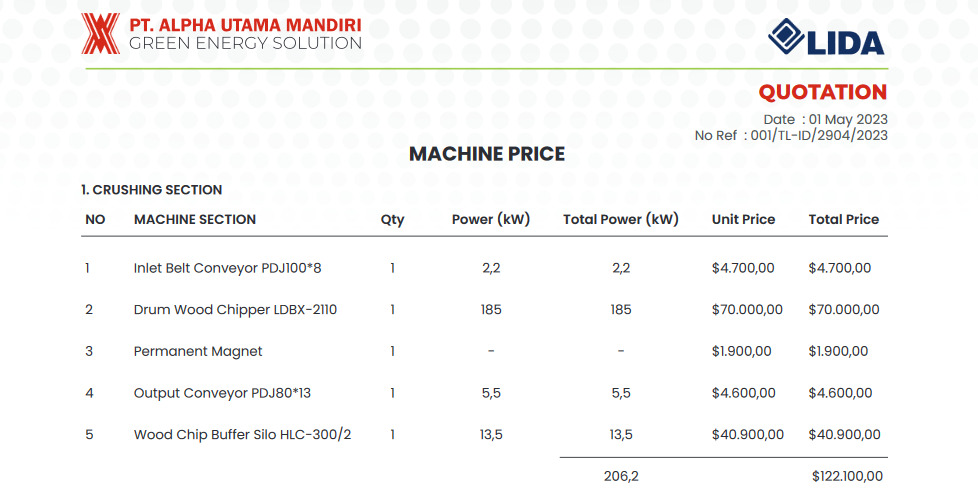Select the Inlet Belt Conveyor PDJ100*8 row

[484, 268]
